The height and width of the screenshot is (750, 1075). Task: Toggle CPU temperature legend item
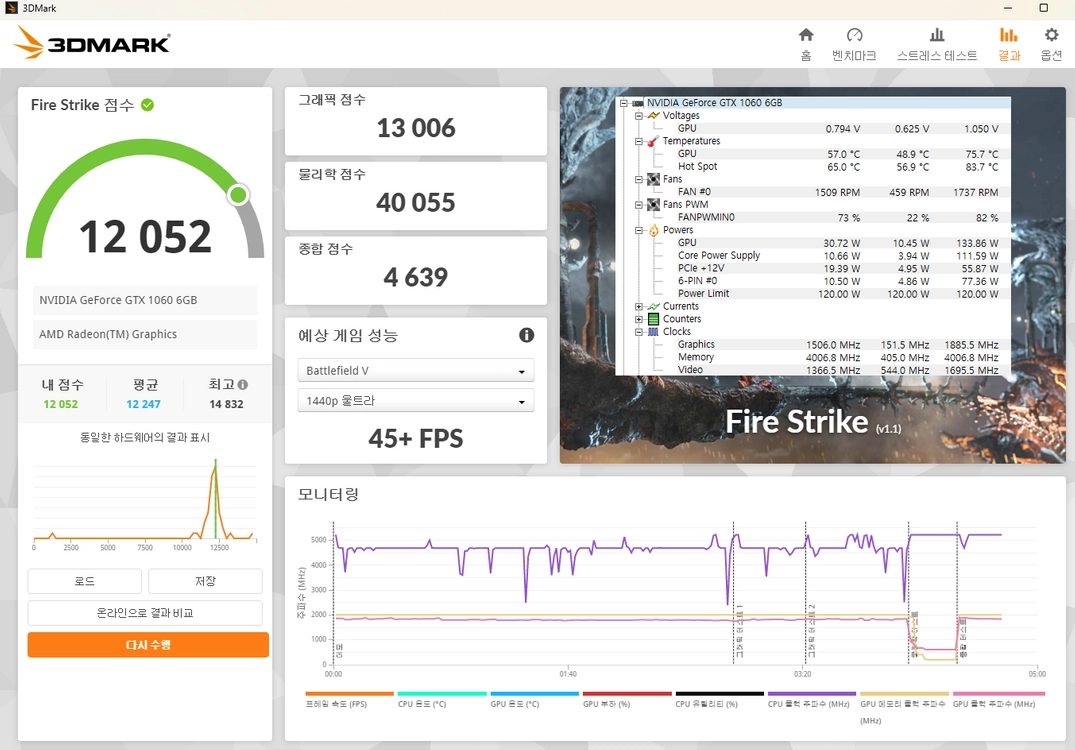(x=442, y=701)
